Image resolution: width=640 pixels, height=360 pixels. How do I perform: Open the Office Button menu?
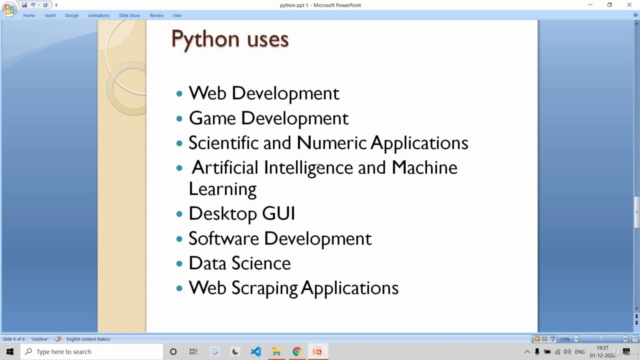pos(9,9)
